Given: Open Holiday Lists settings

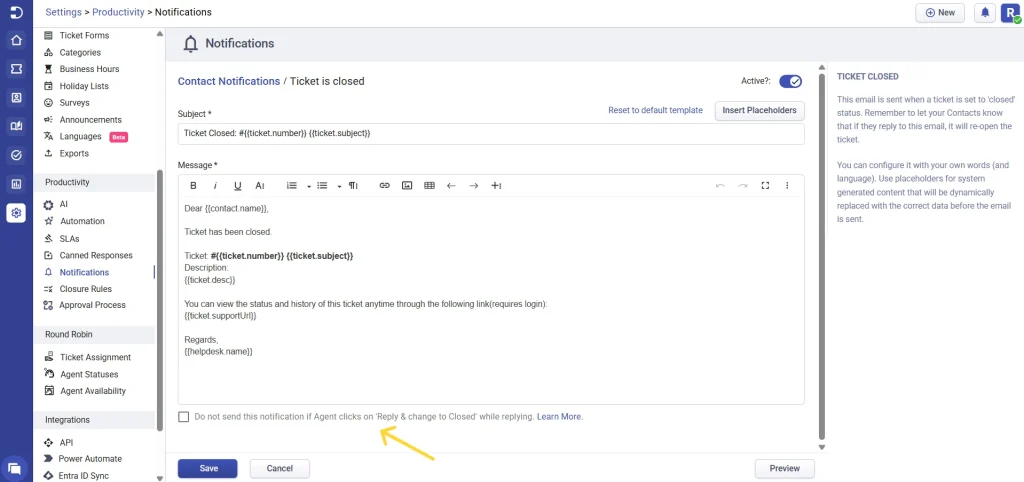Looking at the screenshot, I should (x=84, y=86).
